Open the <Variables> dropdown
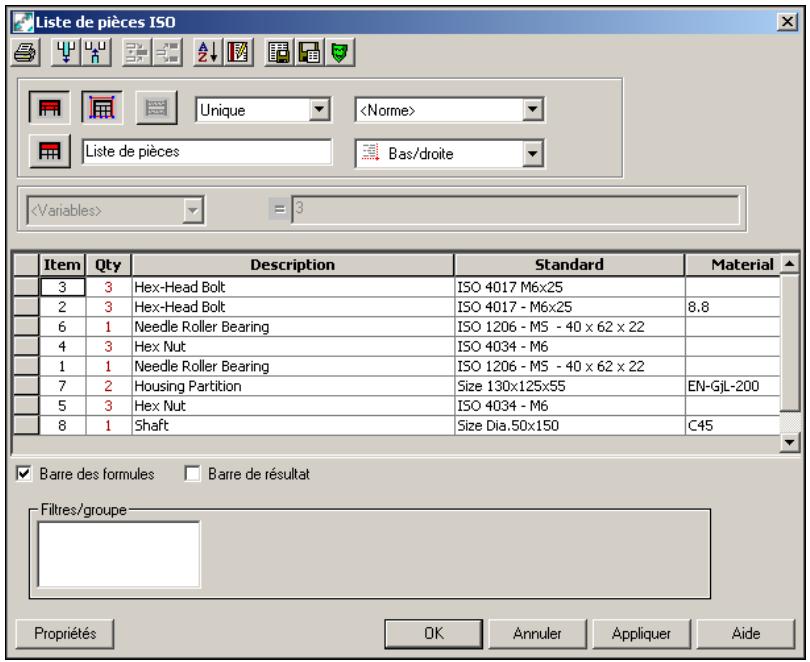 pyautogui.click(x=193, y=210)
